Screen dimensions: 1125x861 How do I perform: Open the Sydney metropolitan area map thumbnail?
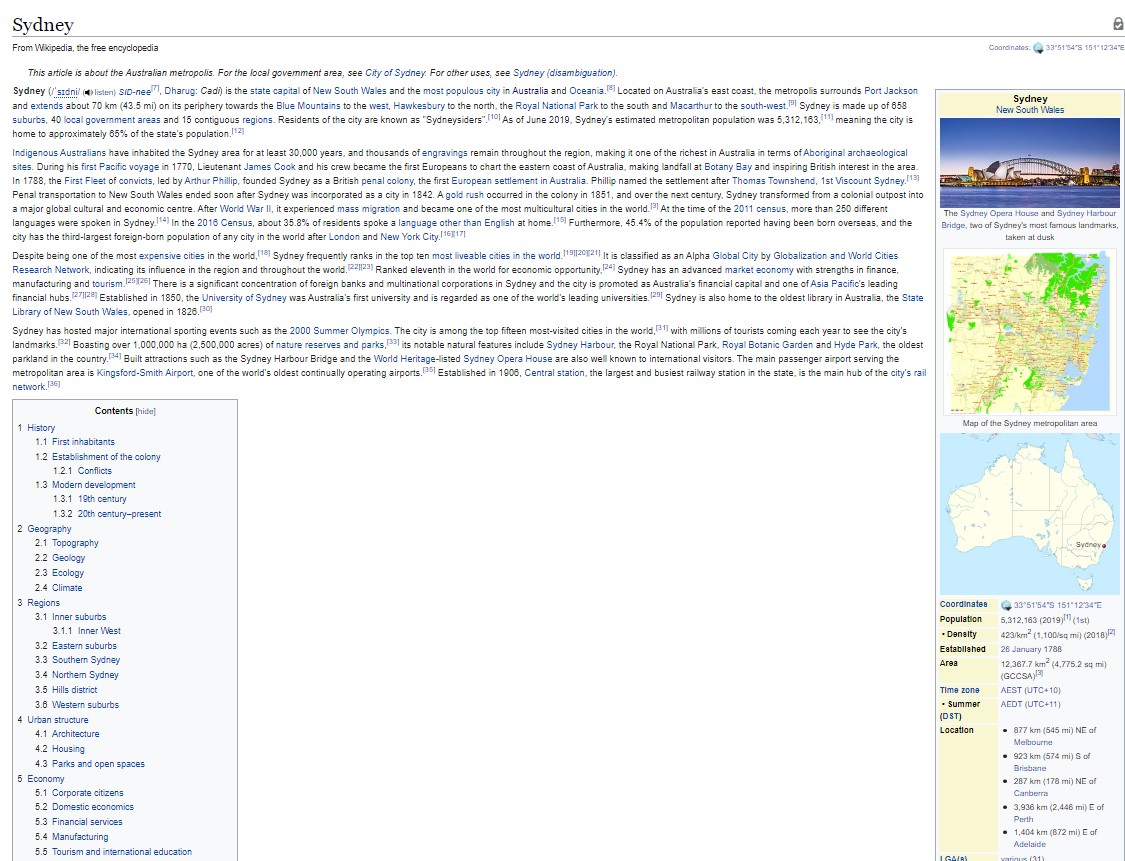pos(1029,332)
